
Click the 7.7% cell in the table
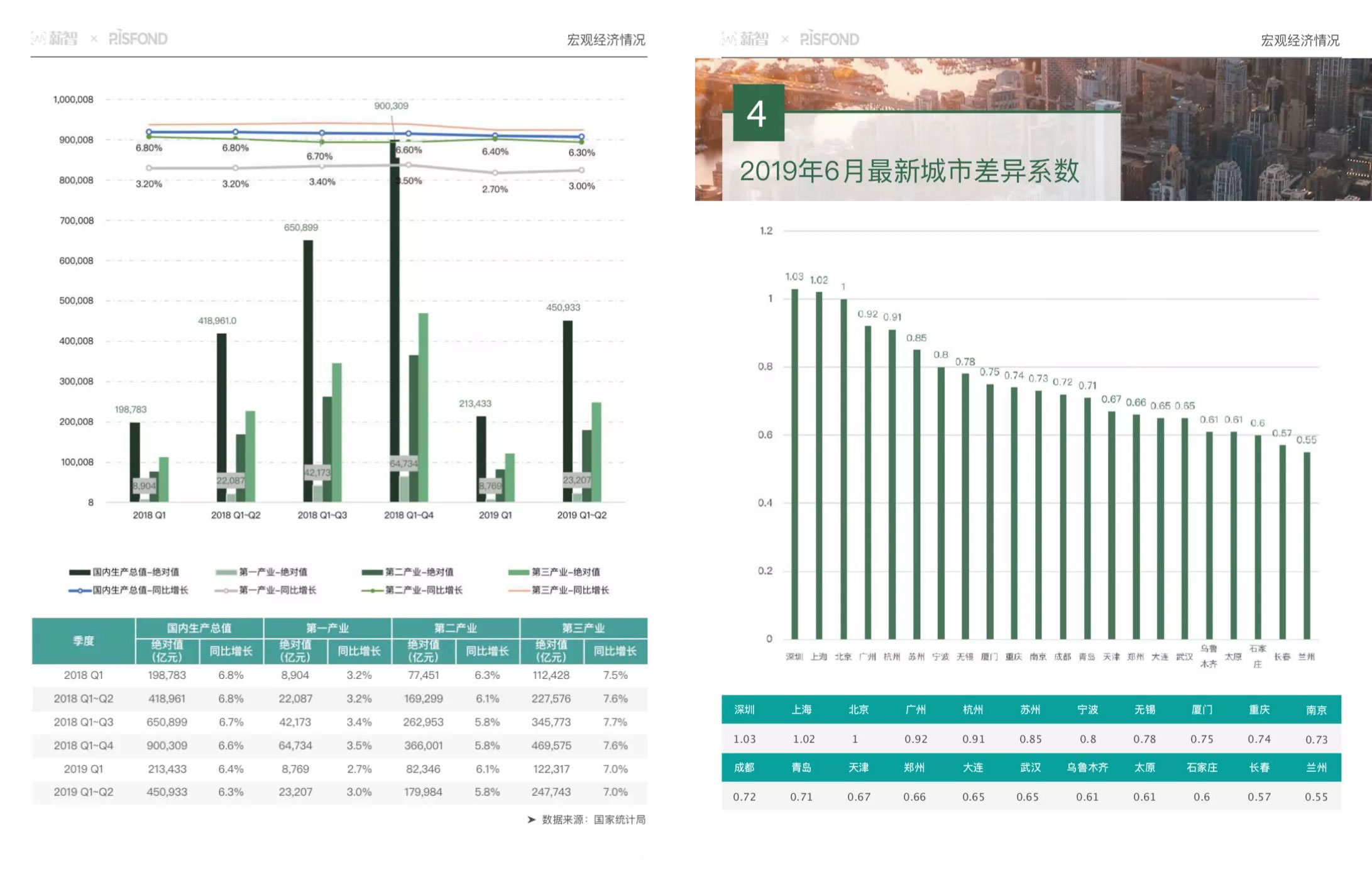pos(615,722)
